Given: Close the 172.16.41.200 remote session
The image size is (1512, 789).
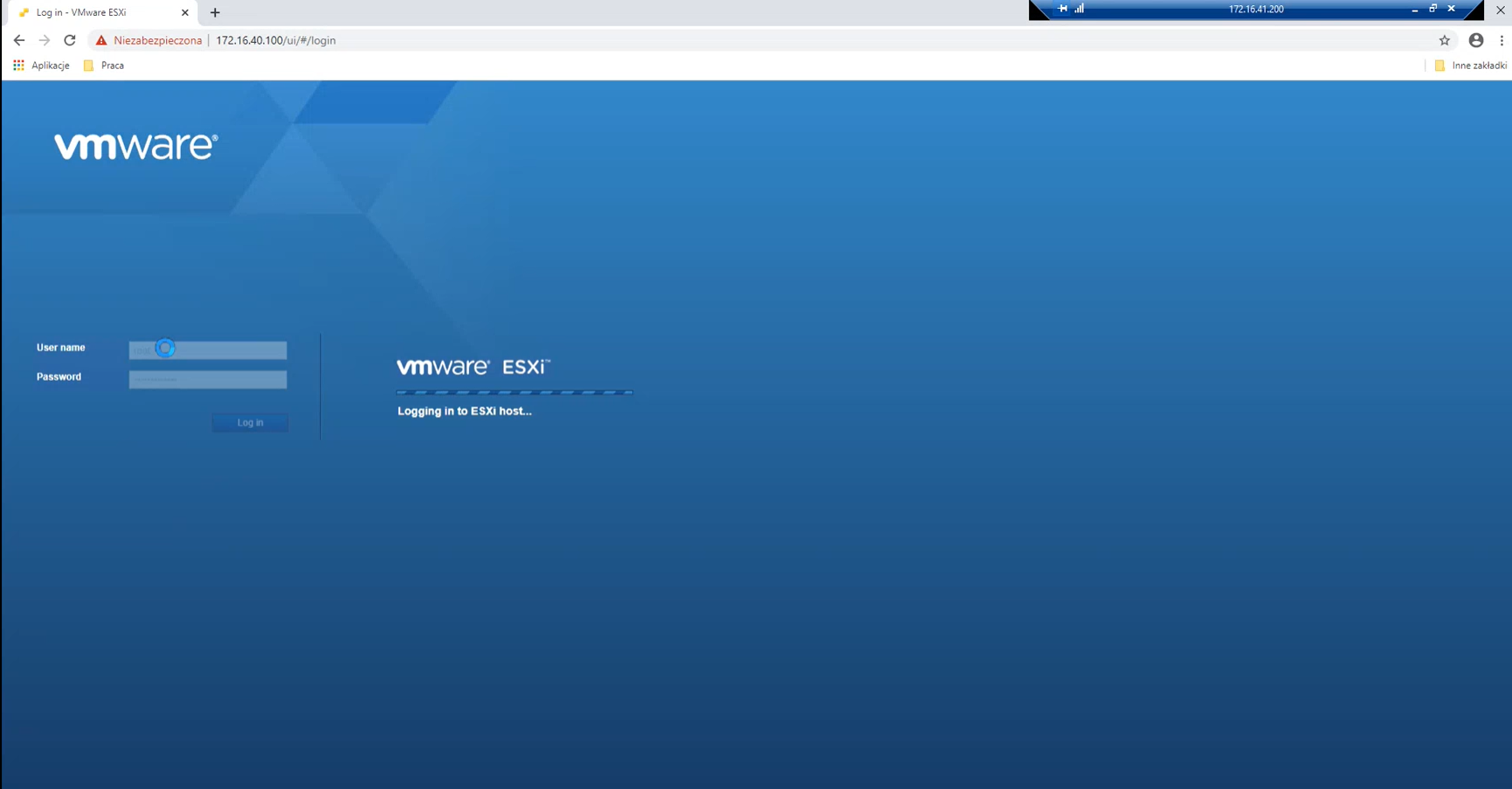Looking at the screenshot, I should coord(1452,9).
